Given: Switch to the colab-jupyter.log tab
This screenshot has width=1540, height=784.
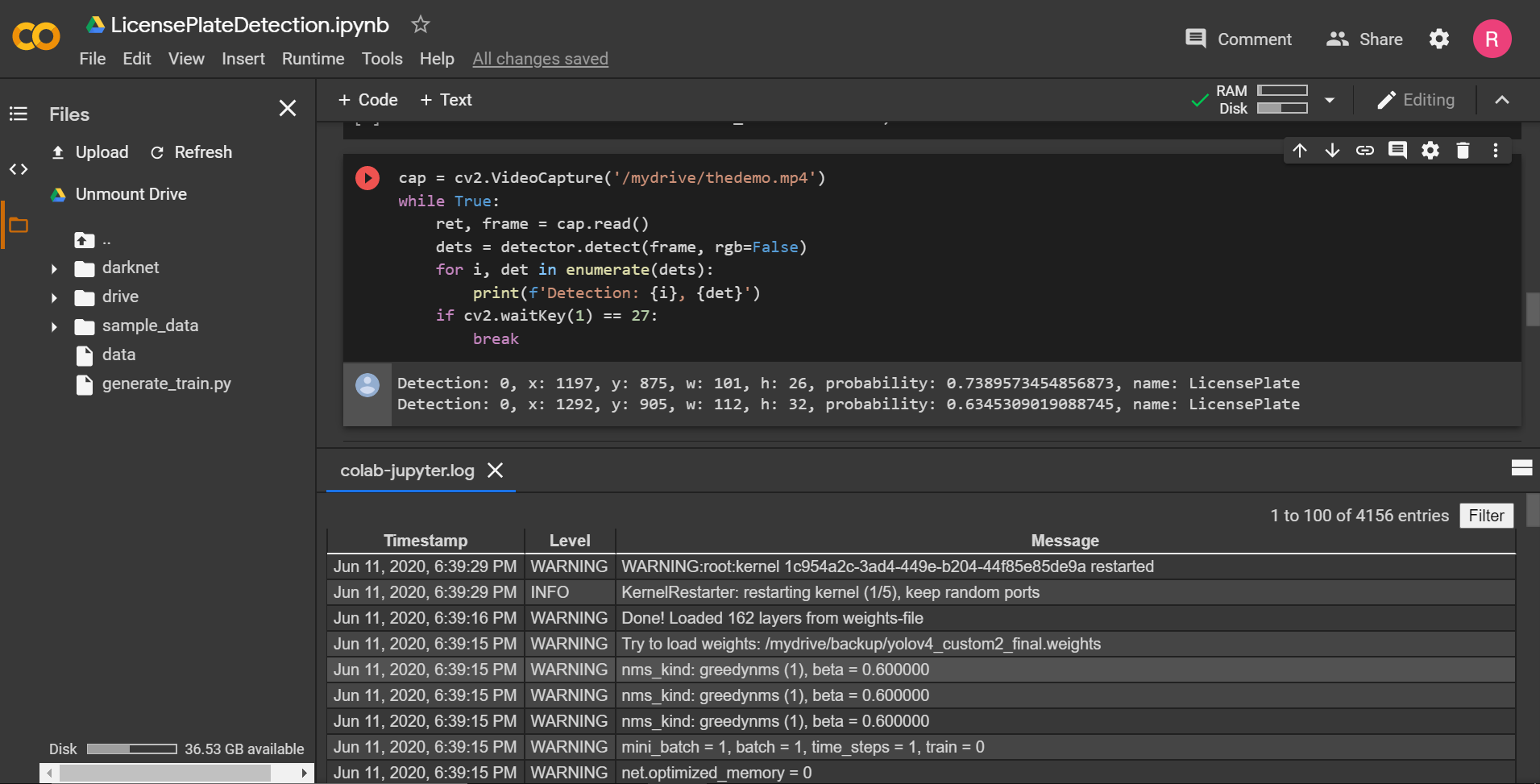Looking at the screenshot, I should click(406, 471).
